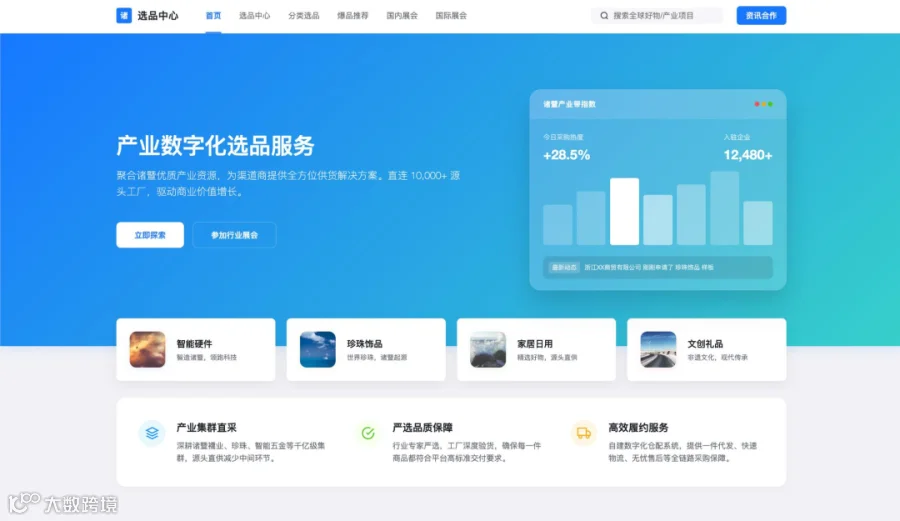Image resolution: width=900 pixels, height=521 pixels.
Task: Open the 选品中心 navigation item
Action: click(x=254, y=15)
